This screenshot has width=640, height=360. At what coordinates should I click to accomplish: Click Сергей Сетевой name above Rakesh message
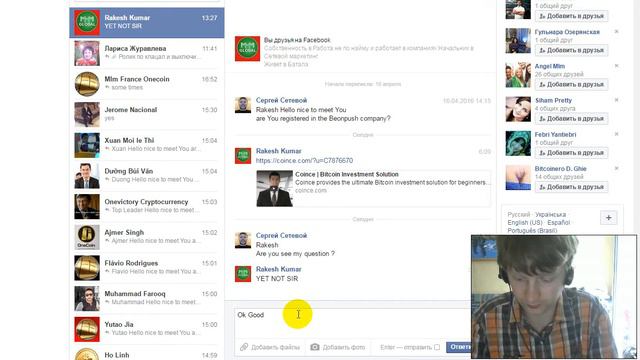[281, 236]
